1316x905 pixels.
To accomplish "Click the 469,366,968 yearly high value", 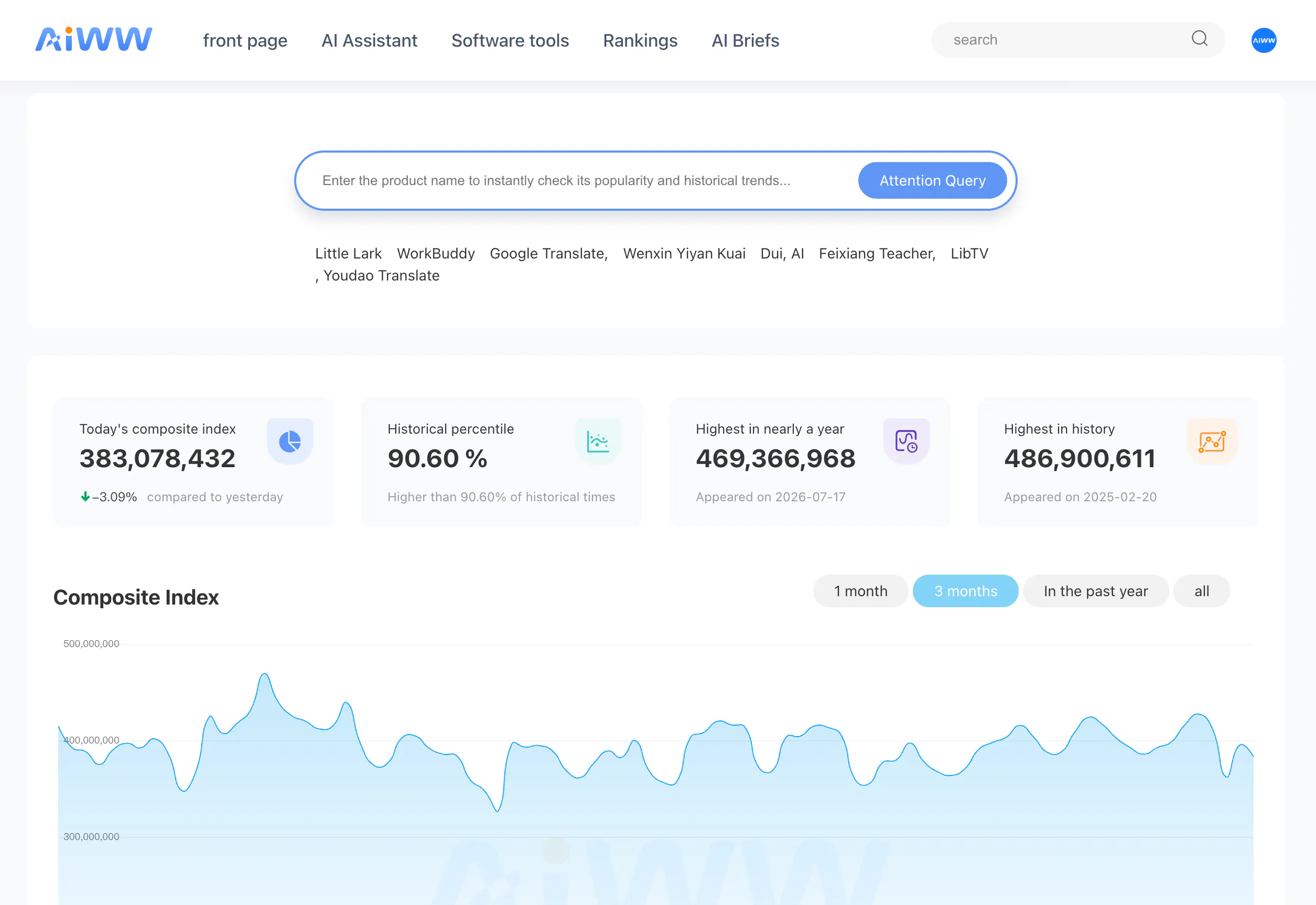I will click(x=775, y=458).
